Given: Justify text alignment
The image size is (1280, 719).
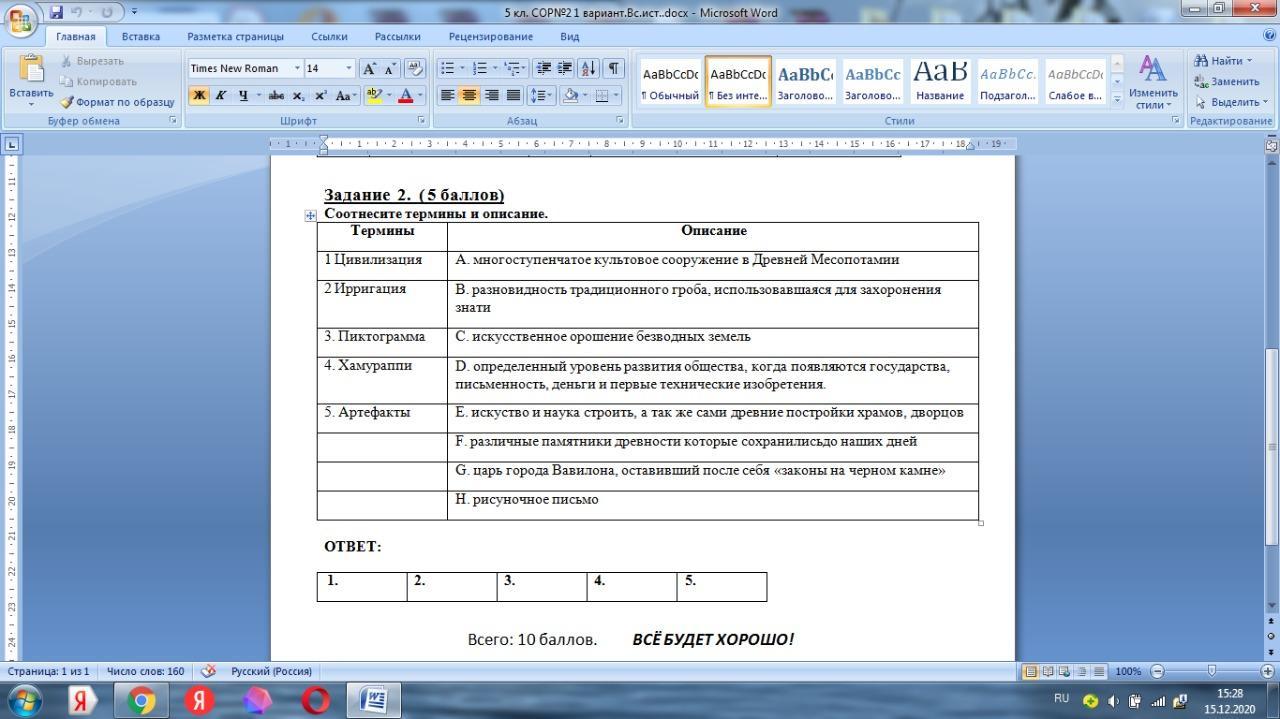Looking at the screenshot, I should coord(513,96).
